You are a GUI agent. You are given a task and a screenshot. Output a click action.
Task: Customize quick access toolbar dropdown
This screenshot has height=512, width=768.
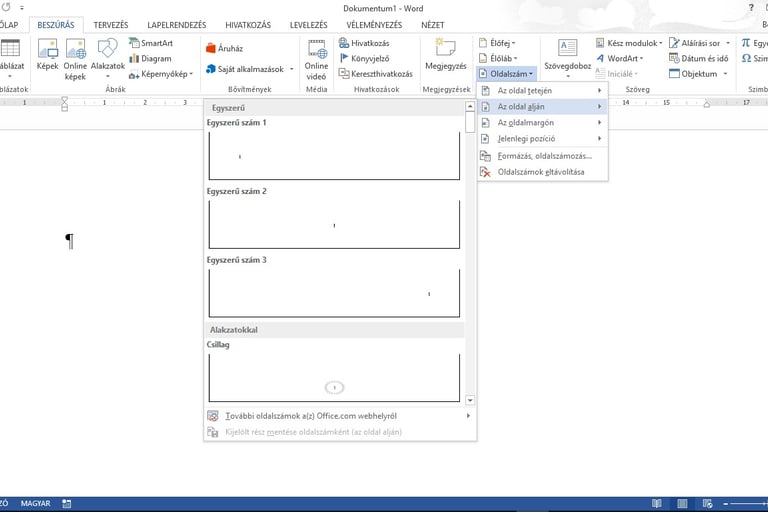(x=22, y=8)
